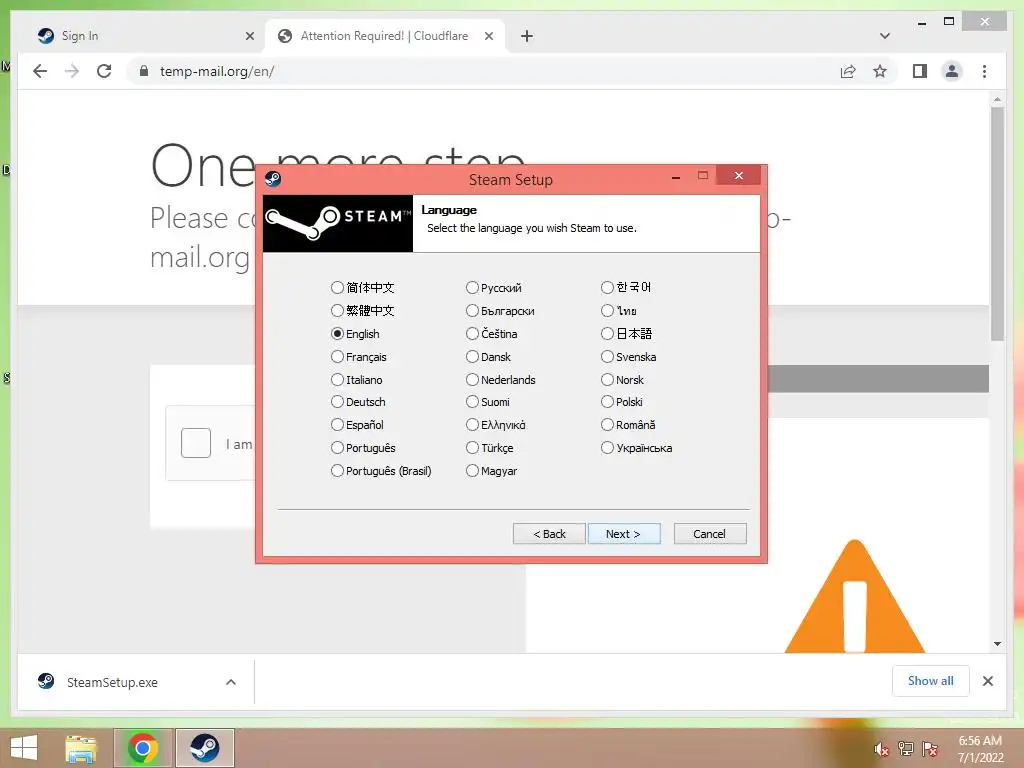Reload the temp-mail page
The width and height of the screenshot is (1024, 768).
click(x=104, y=71)
